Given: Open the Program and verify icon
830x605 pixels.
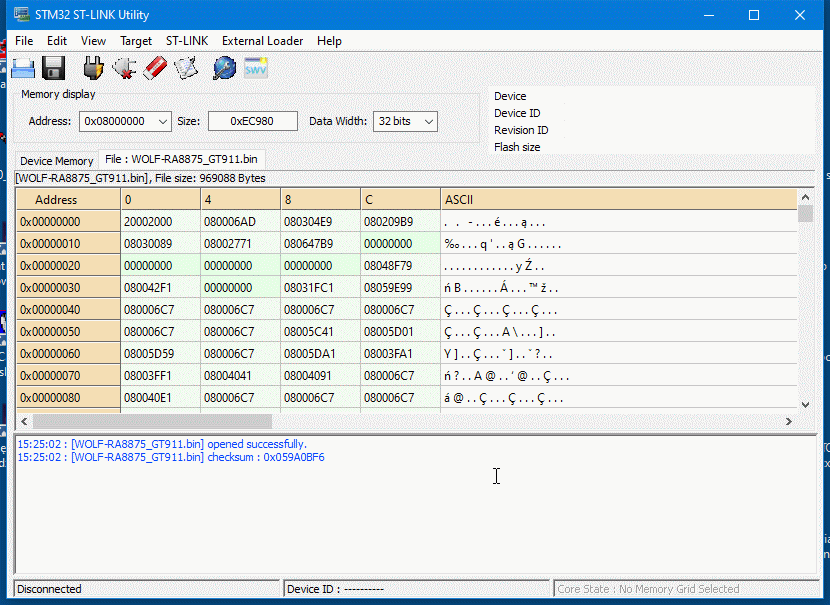Looking at the screenshot, I should [x=186, y=68].
